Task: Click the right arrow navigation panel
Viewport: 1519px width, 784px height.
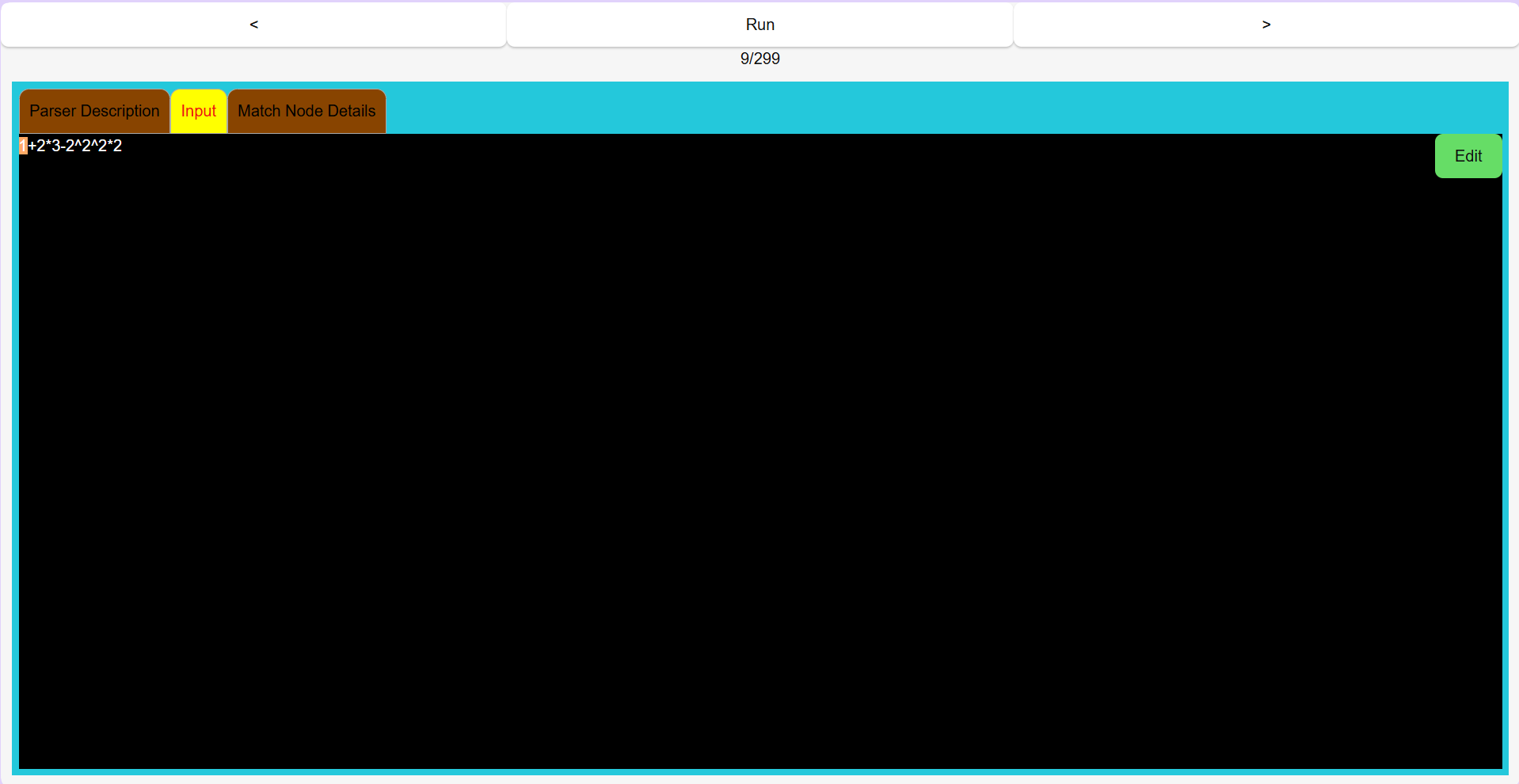Action: (x=1265, y=24)
